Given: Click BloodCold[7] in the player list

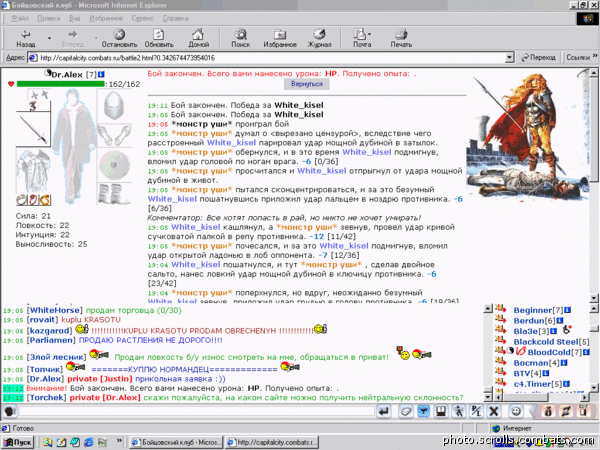Looking at the screenshot, I should (554, 352).
